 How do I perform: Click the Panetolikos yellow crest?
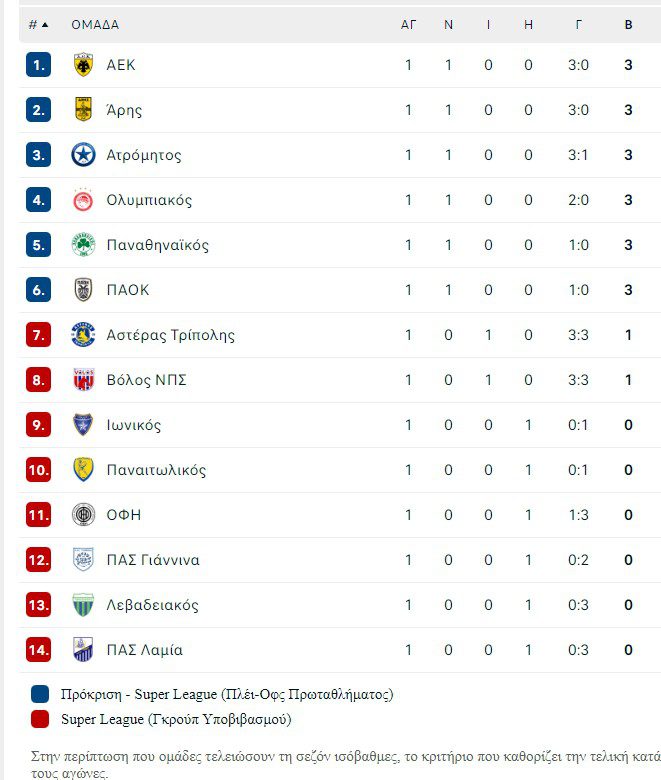pyautogui.click(x=83, y=470)
